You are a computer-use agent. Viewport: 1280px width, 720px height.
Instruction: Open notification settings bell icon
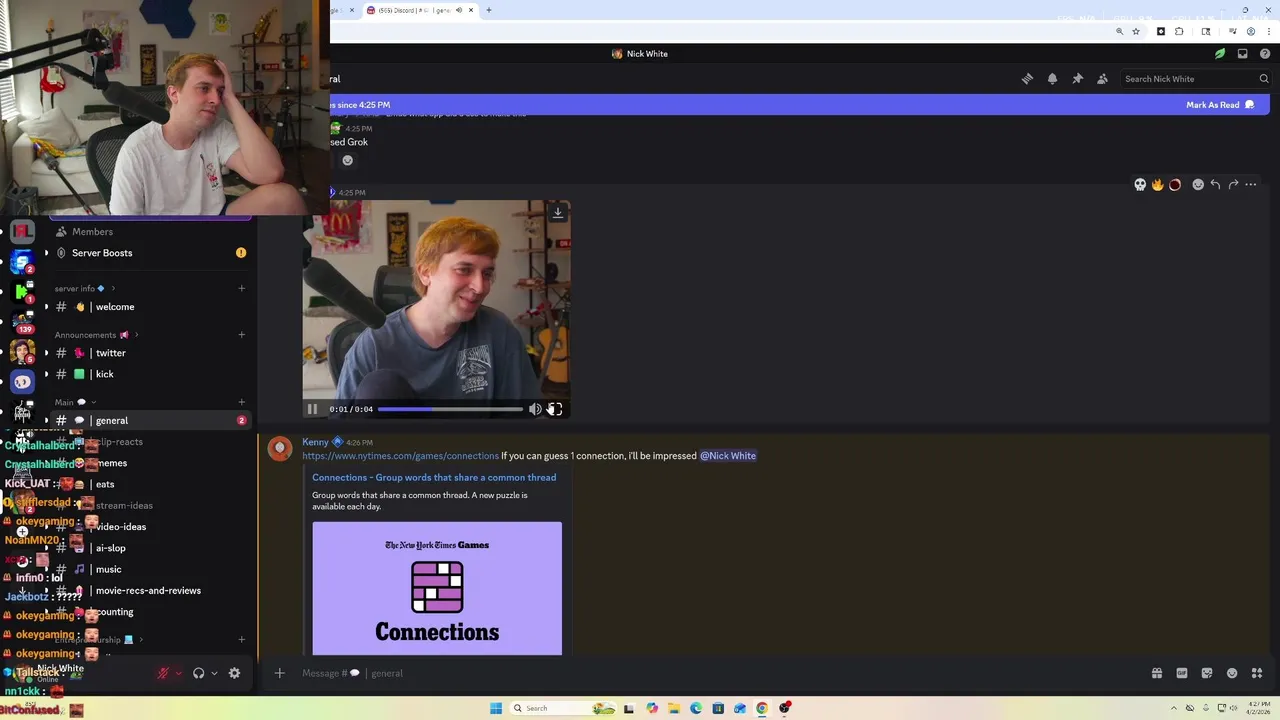click(x=1052, y=79)
